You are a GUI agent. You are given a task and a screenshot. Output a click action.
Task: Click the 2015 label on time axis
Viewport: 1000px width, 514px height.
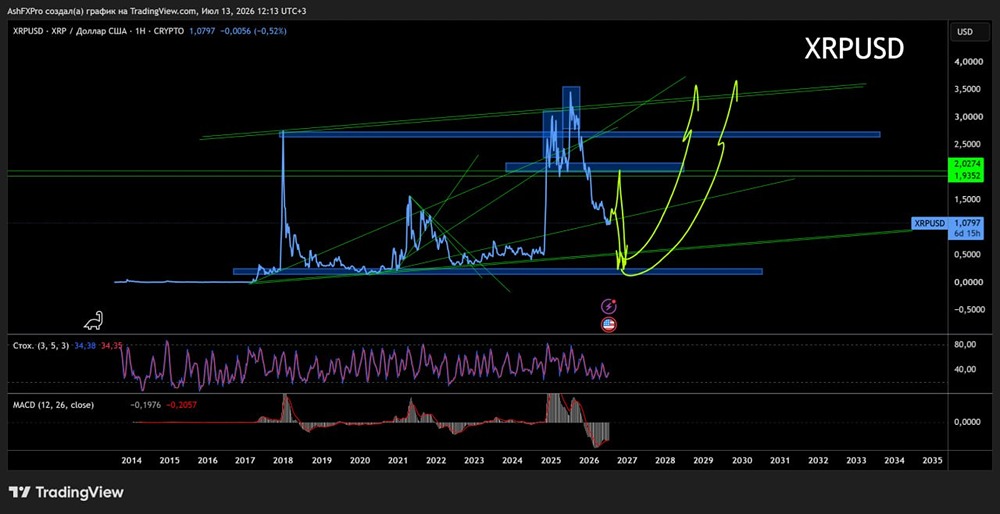[x=169, y=460]
